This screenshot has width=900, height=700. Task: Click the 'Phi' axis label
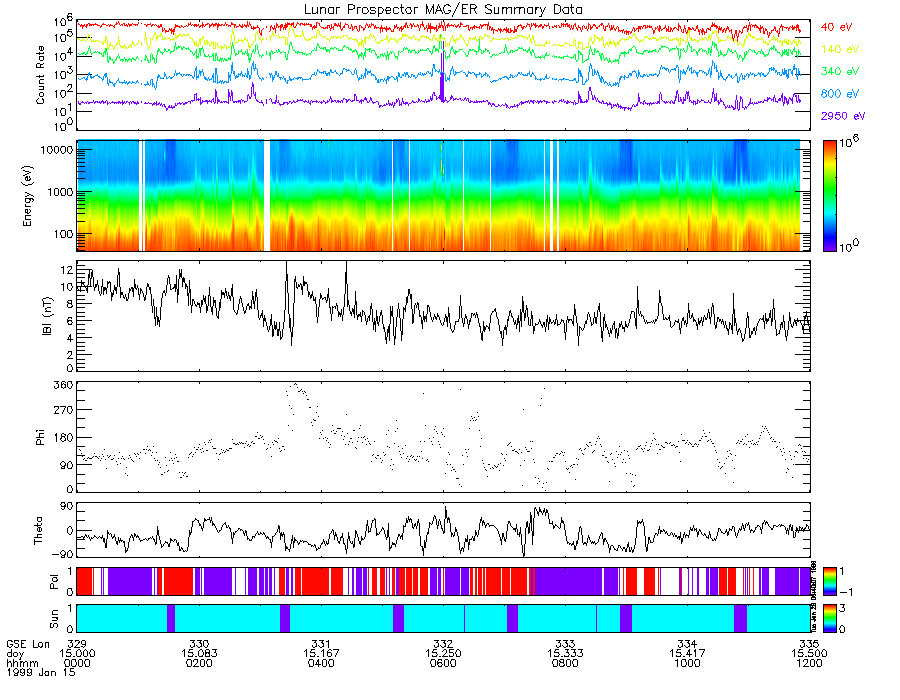(40, 437)
